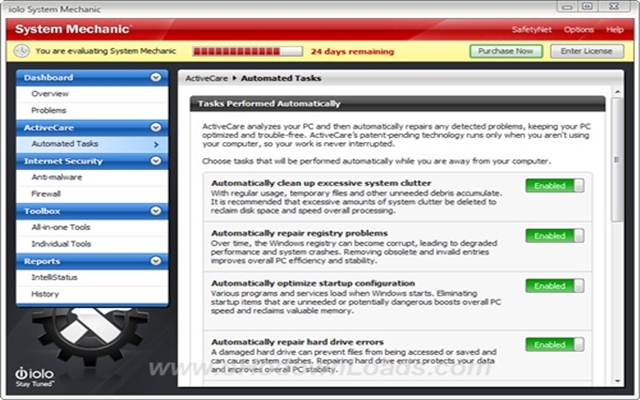
Task: Collapse the ActiveCare section chevron
Action: 156,127
